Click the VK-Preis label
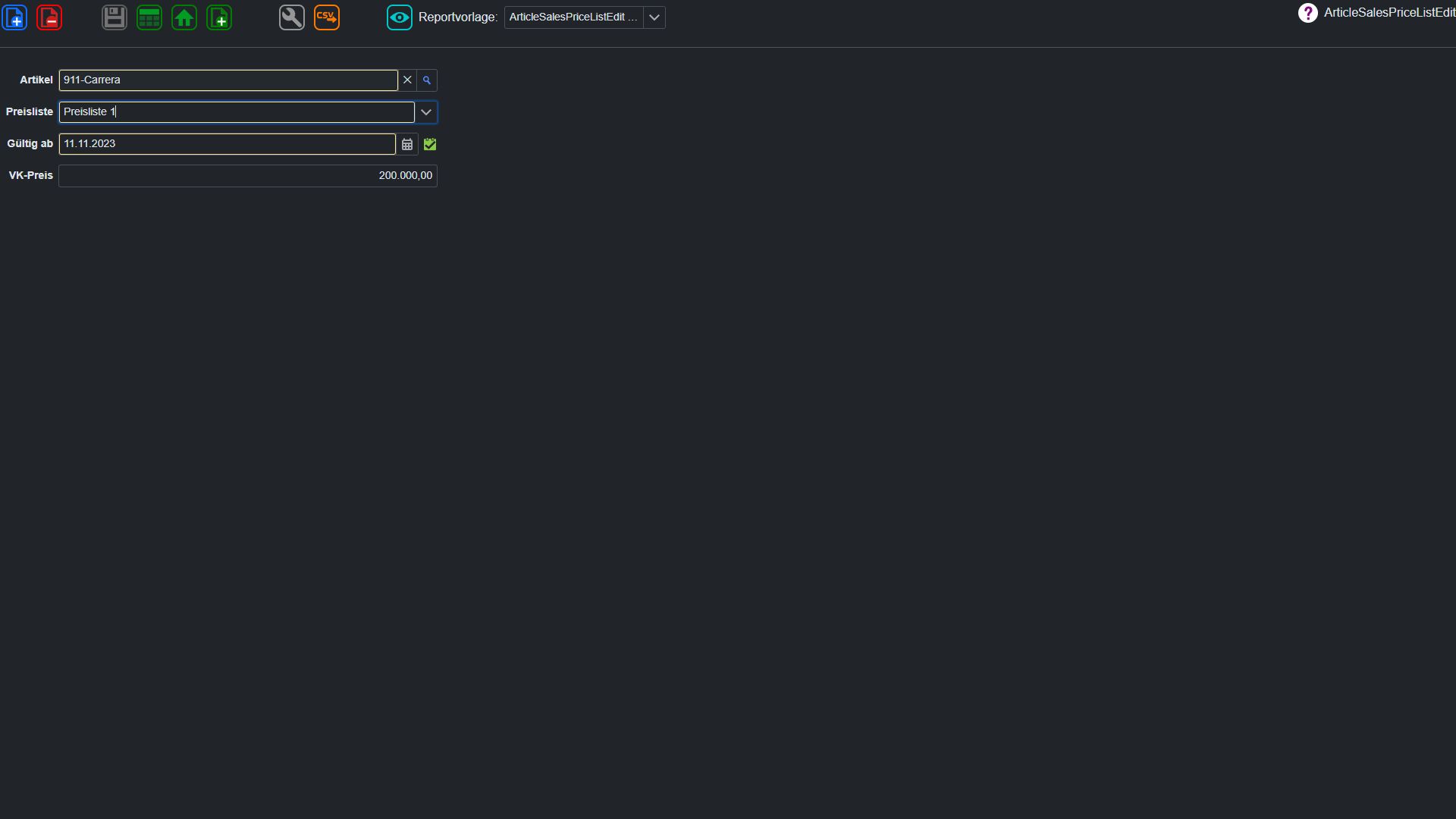The image size is (1456, 819). click(x=31, y=175)
